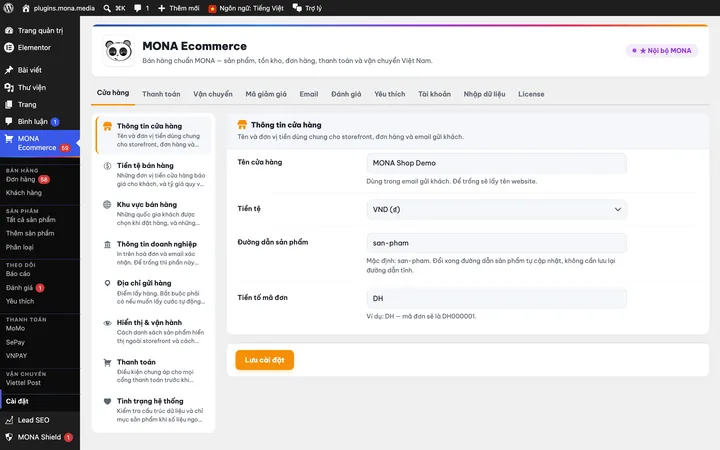Open the Vận chuyển tab
Viewport: 720px width, 450px height.
click(213, 94)
